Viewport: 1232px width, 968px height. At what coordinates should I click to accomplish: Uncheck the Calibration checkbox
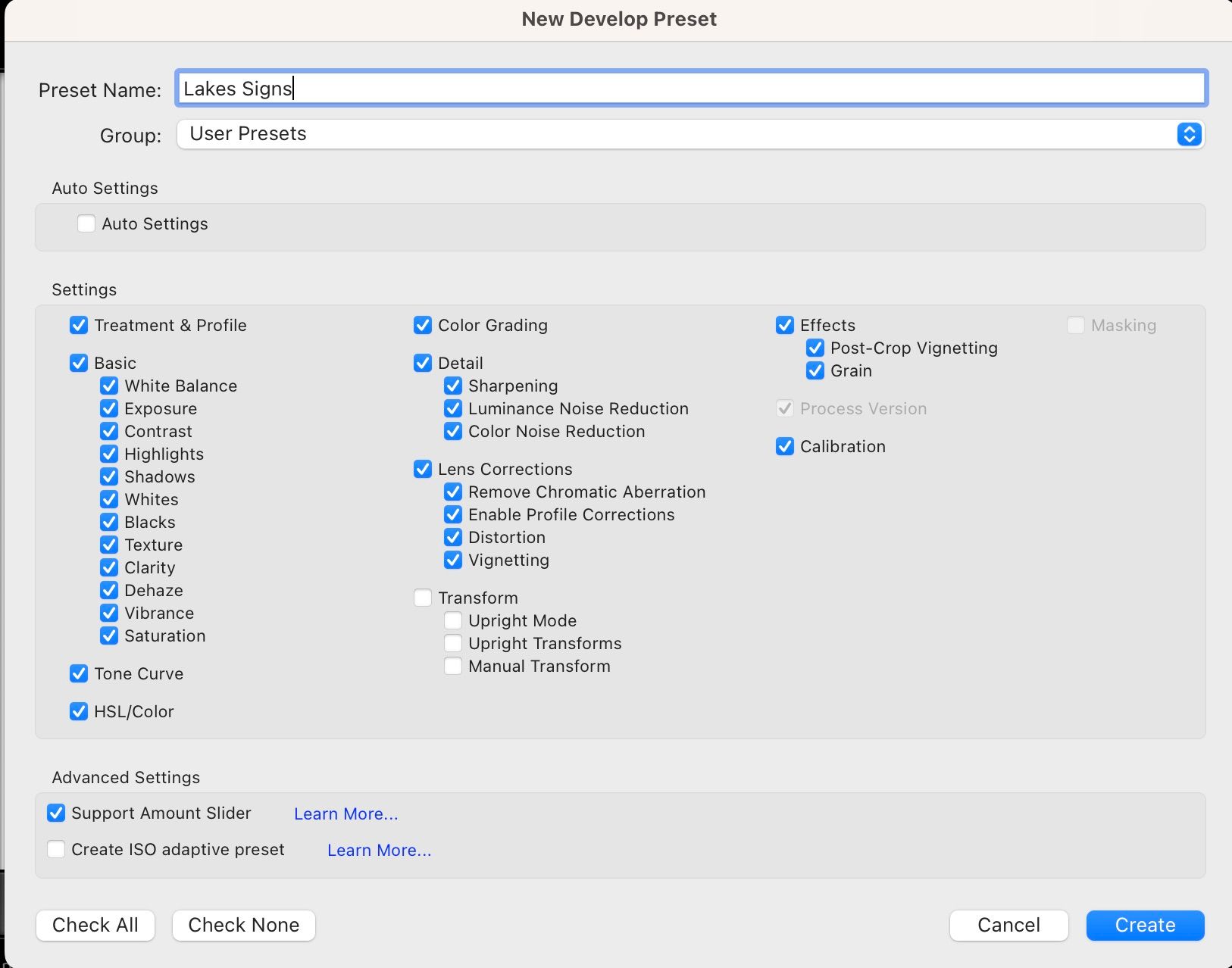coord(785,447)
